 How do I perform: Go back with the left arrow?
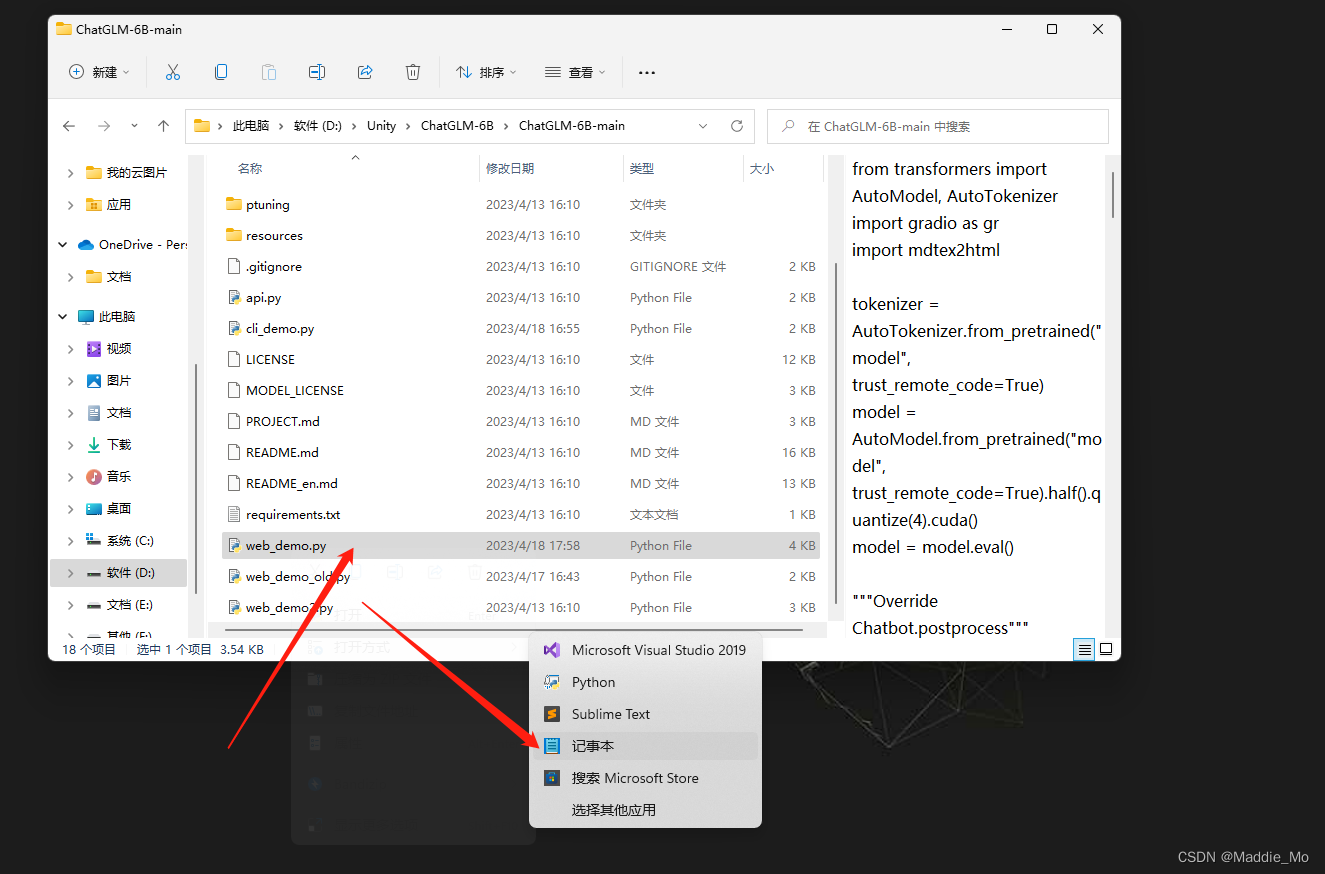click(69, 126)
